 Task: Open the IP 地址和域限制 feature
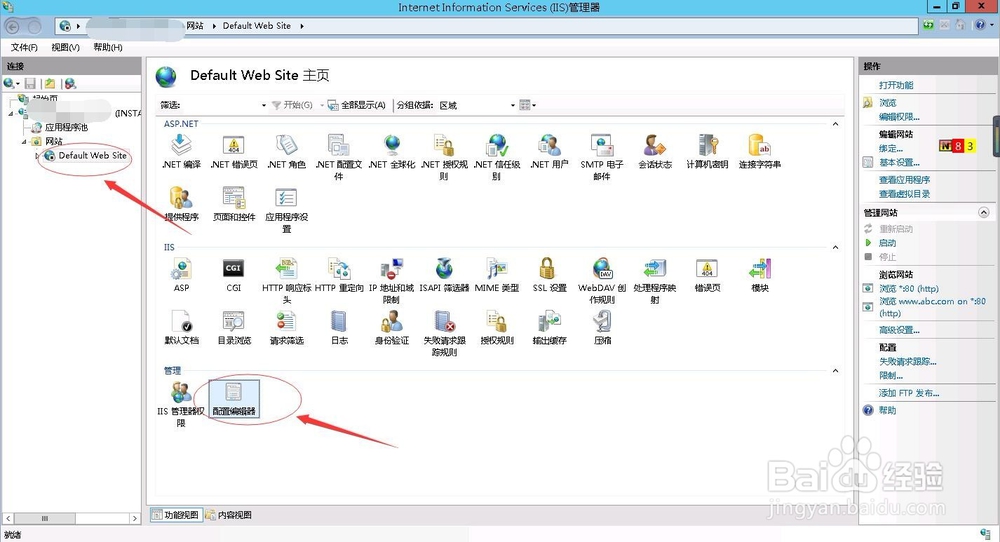391,281
